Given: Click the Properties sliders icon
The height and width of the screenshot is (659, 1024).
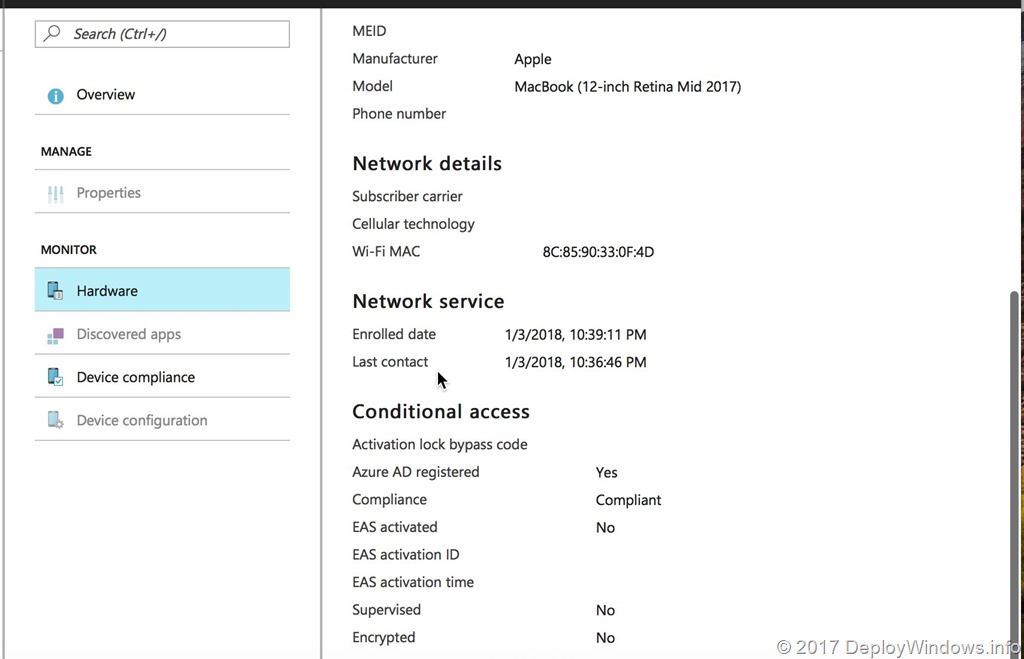Looking at the screenshot, I should tap(56, 194).
